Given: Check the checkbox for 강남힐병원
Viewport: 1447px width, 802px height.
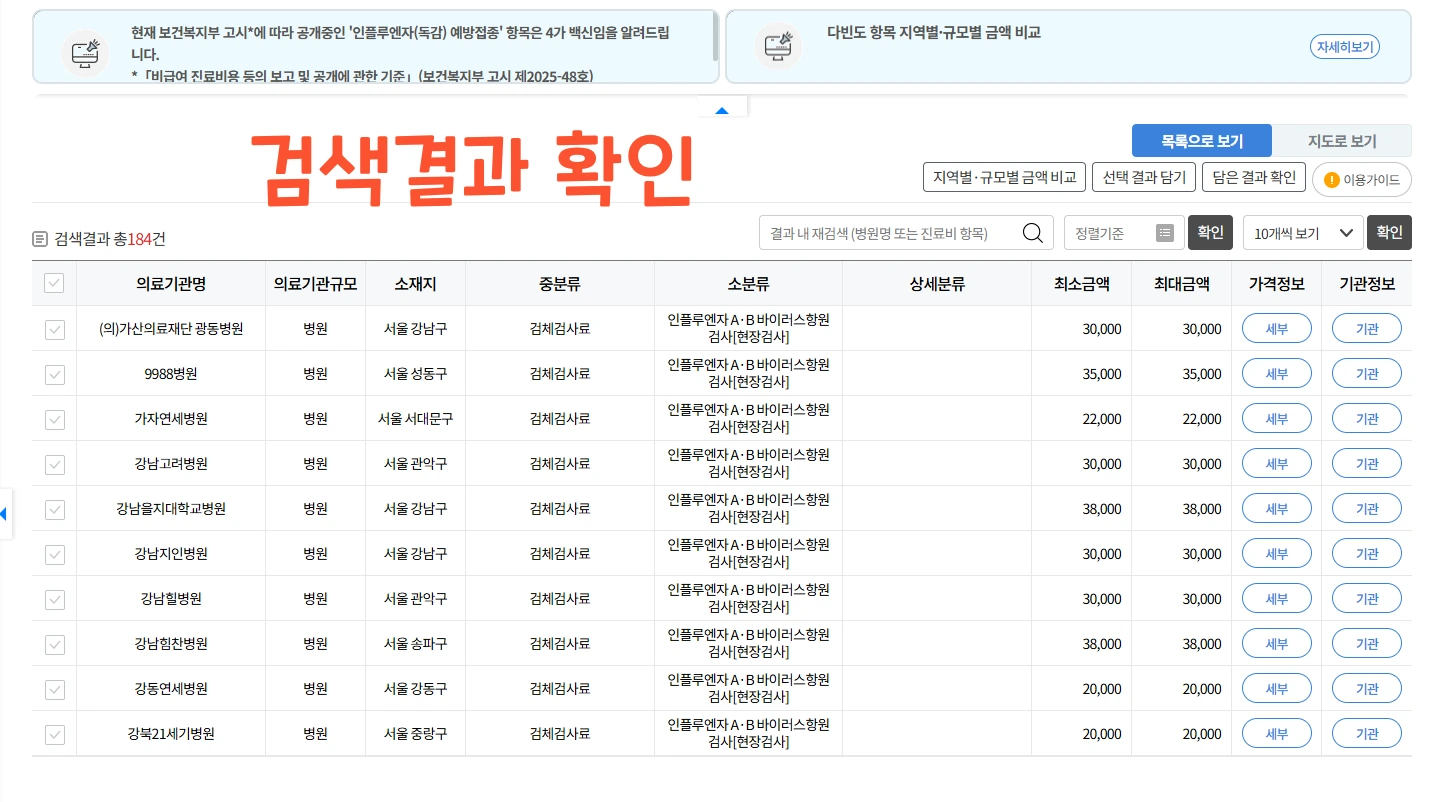Looking at the screenshot, I should [53, 598].
